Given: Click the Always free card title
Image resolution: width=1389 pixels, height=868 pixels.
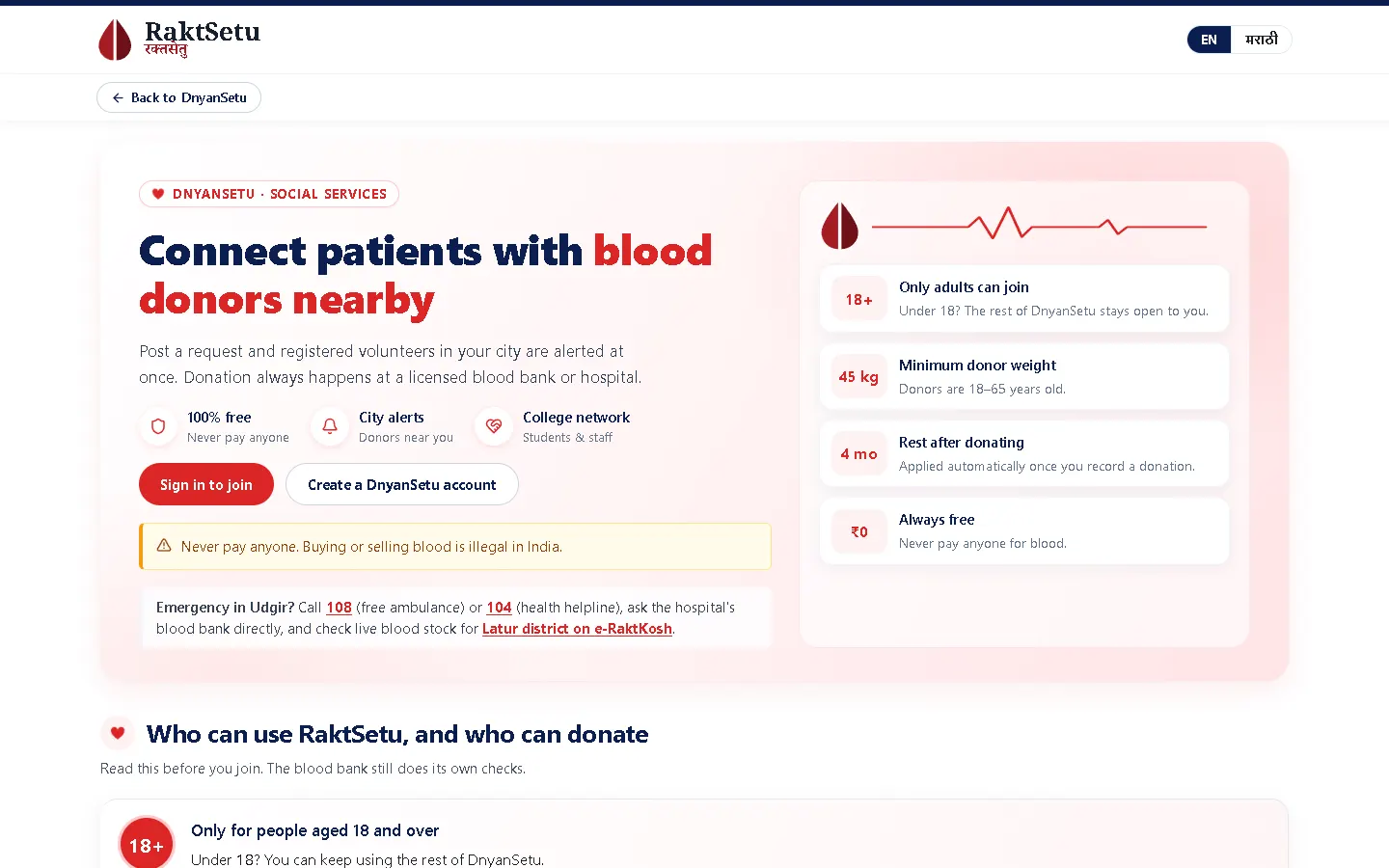Looking at the screenshot, I should pyautogui.click(x=937, y=520).
